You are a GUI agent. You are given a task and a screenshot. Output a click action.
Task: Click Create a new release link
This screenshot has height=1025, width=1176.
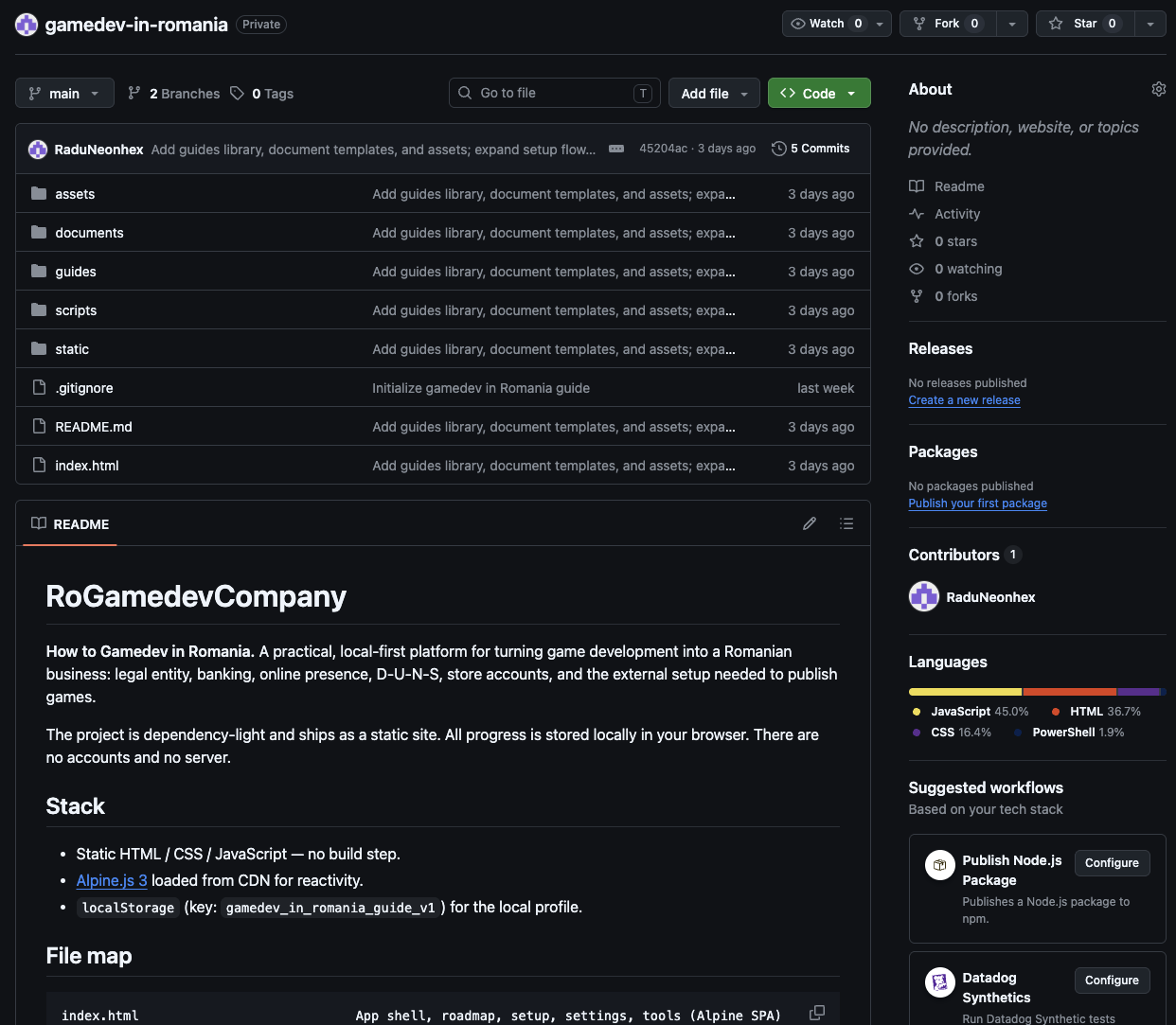pos(964,400)
